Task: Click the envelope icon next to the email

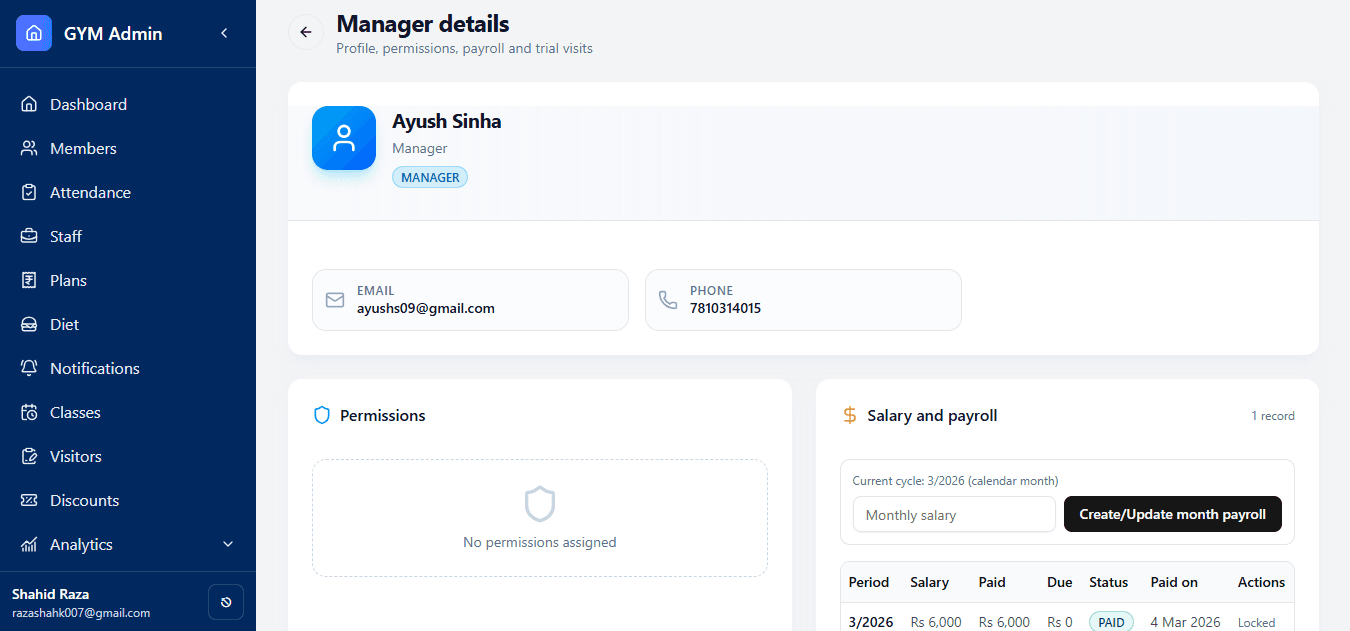Action: (334, 300)
